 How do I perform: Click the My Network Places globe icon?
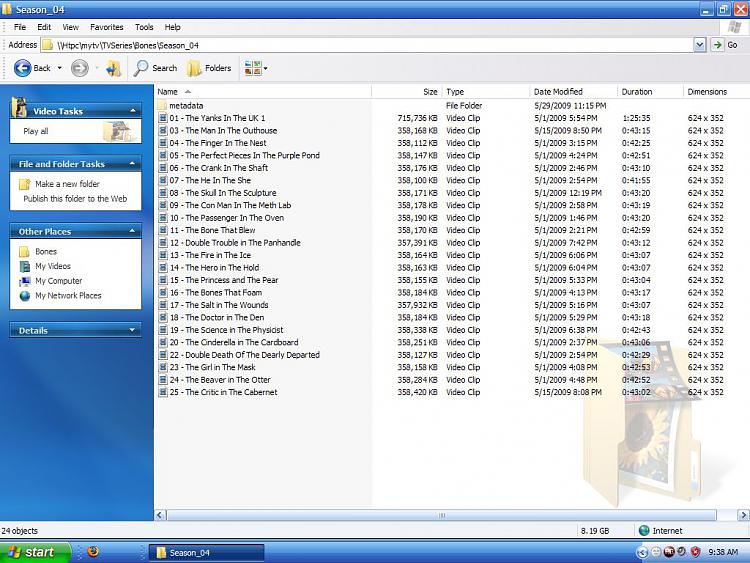(x=24, y=296)
